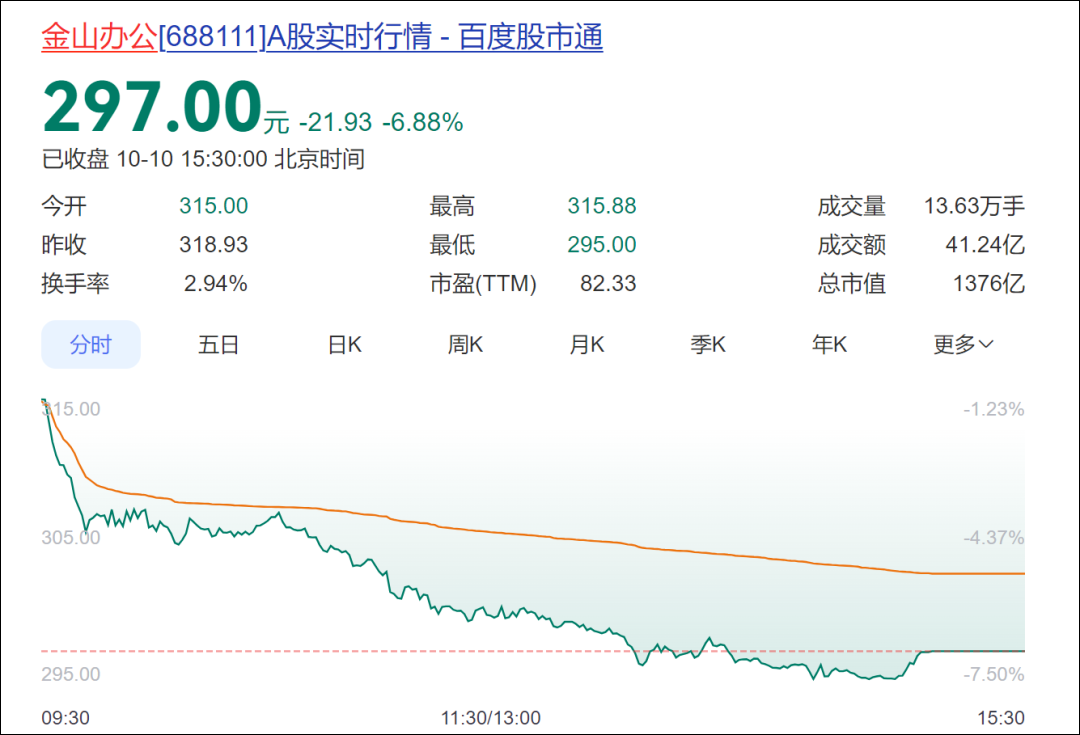
Task: Click the 换手率 value 2.94%
Action: pyautogui.click(x=216, y=283)
